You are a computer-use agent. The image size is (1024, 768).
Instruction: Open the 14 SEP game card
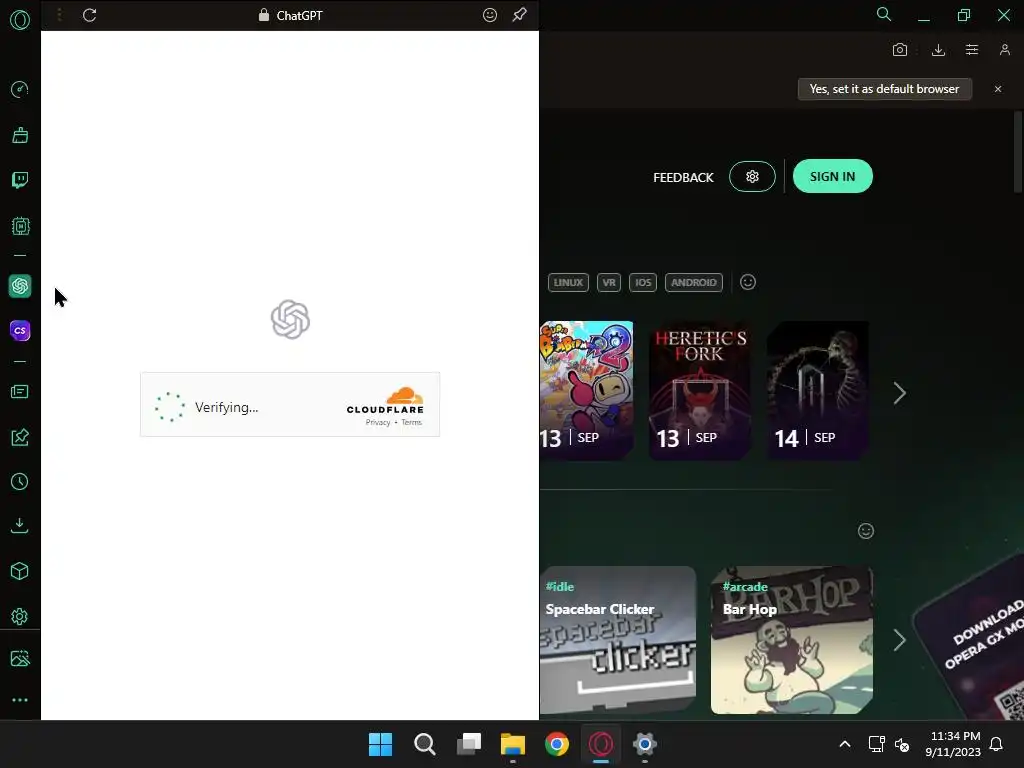pyautogui.click(x=818, y=391)
